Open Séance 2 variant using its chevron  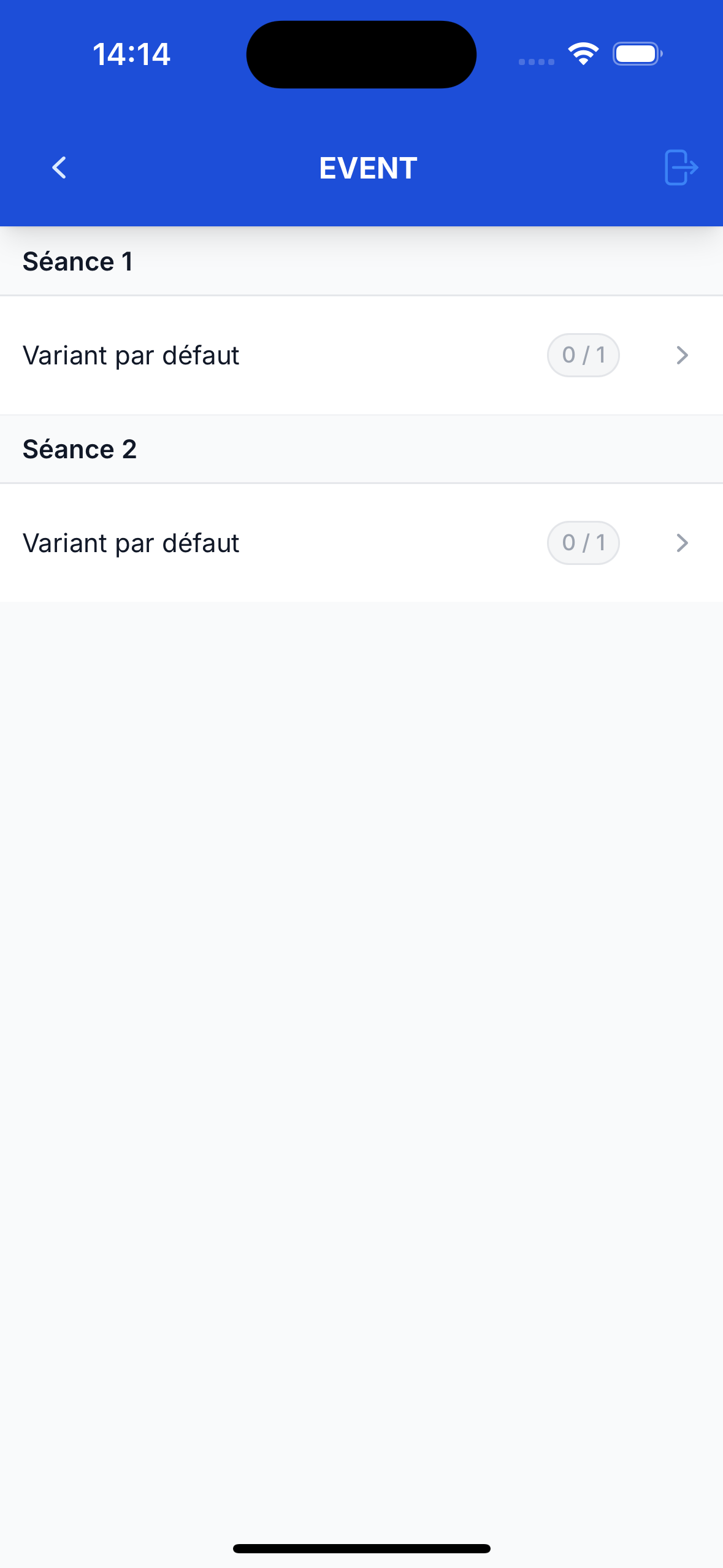682,543
